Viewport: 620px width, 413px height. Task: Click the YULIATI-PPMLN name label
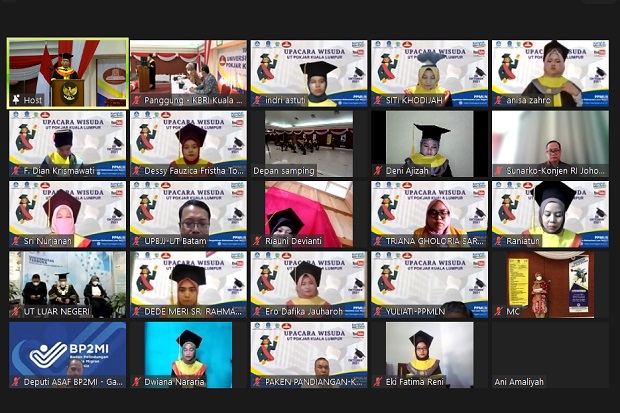[410, 311]
